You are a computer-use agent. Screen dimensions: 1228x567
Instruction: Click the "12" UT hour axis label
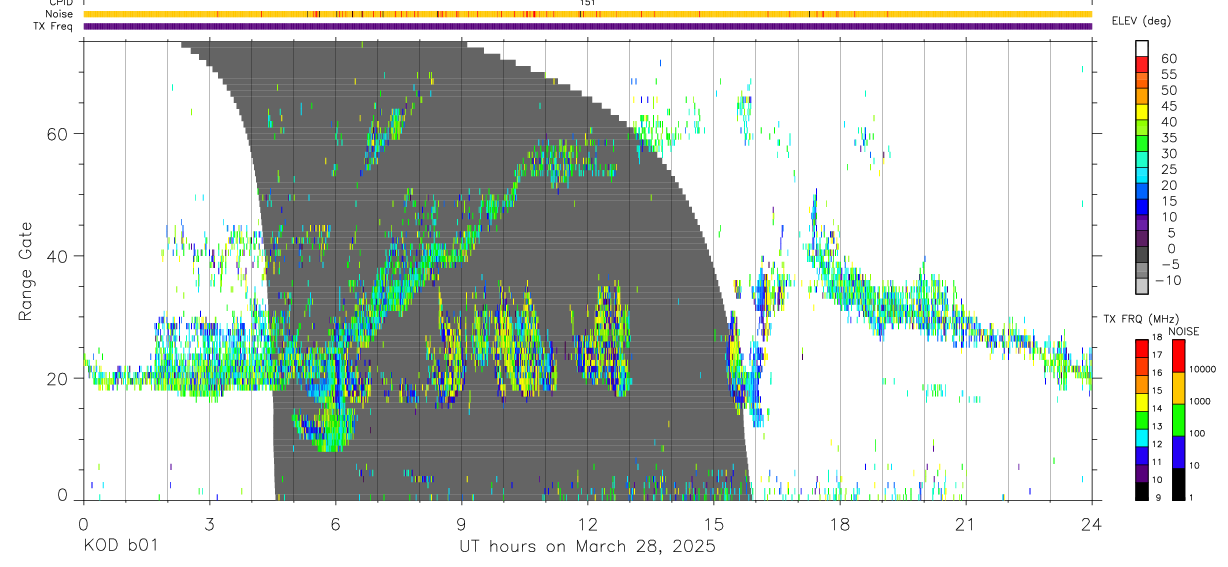point(587,524)
